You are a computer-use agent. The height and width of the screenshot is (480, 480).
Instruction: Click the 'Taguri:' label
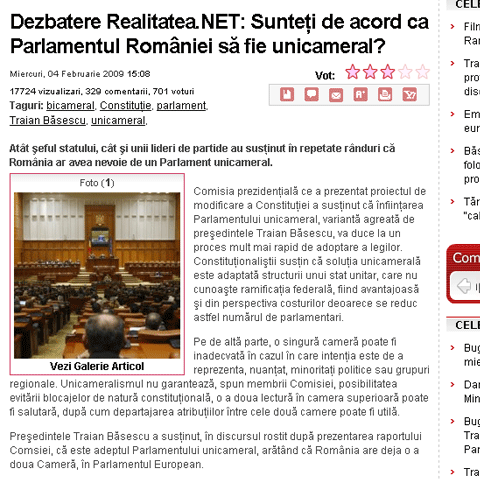tap(26, 106)
